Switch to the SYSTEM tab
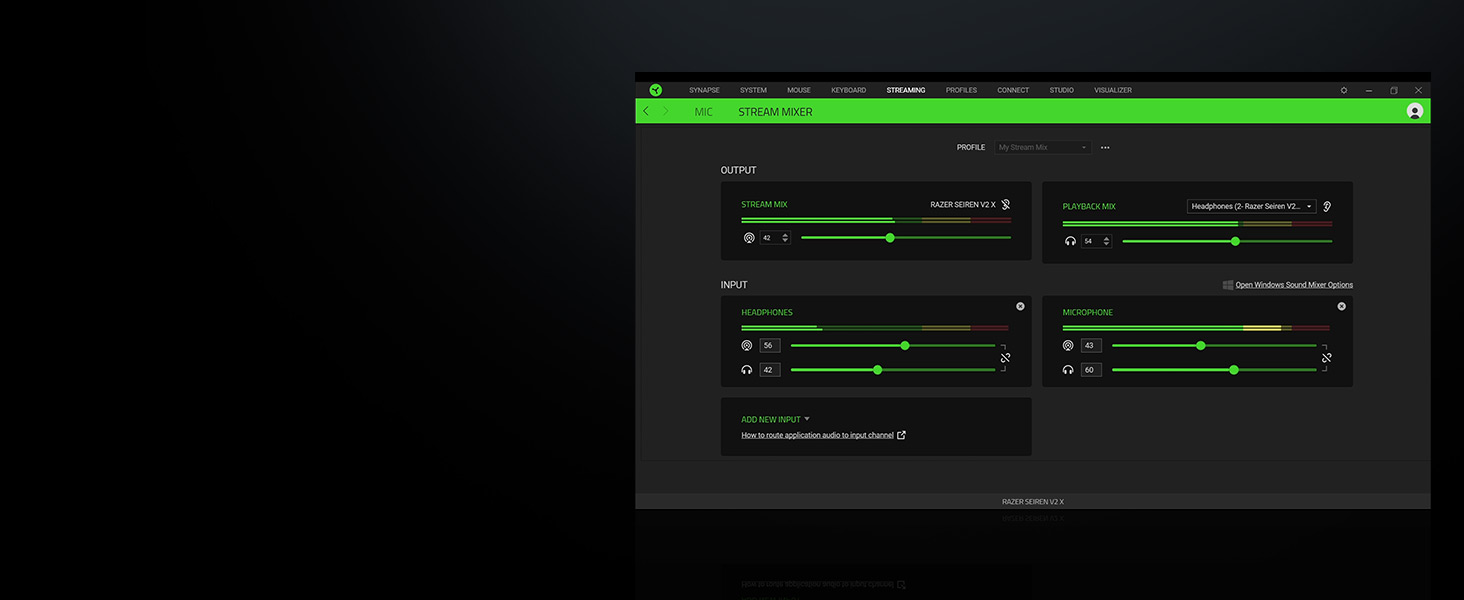Screen dimensions: 1464x600 click(x=753, y=90)
